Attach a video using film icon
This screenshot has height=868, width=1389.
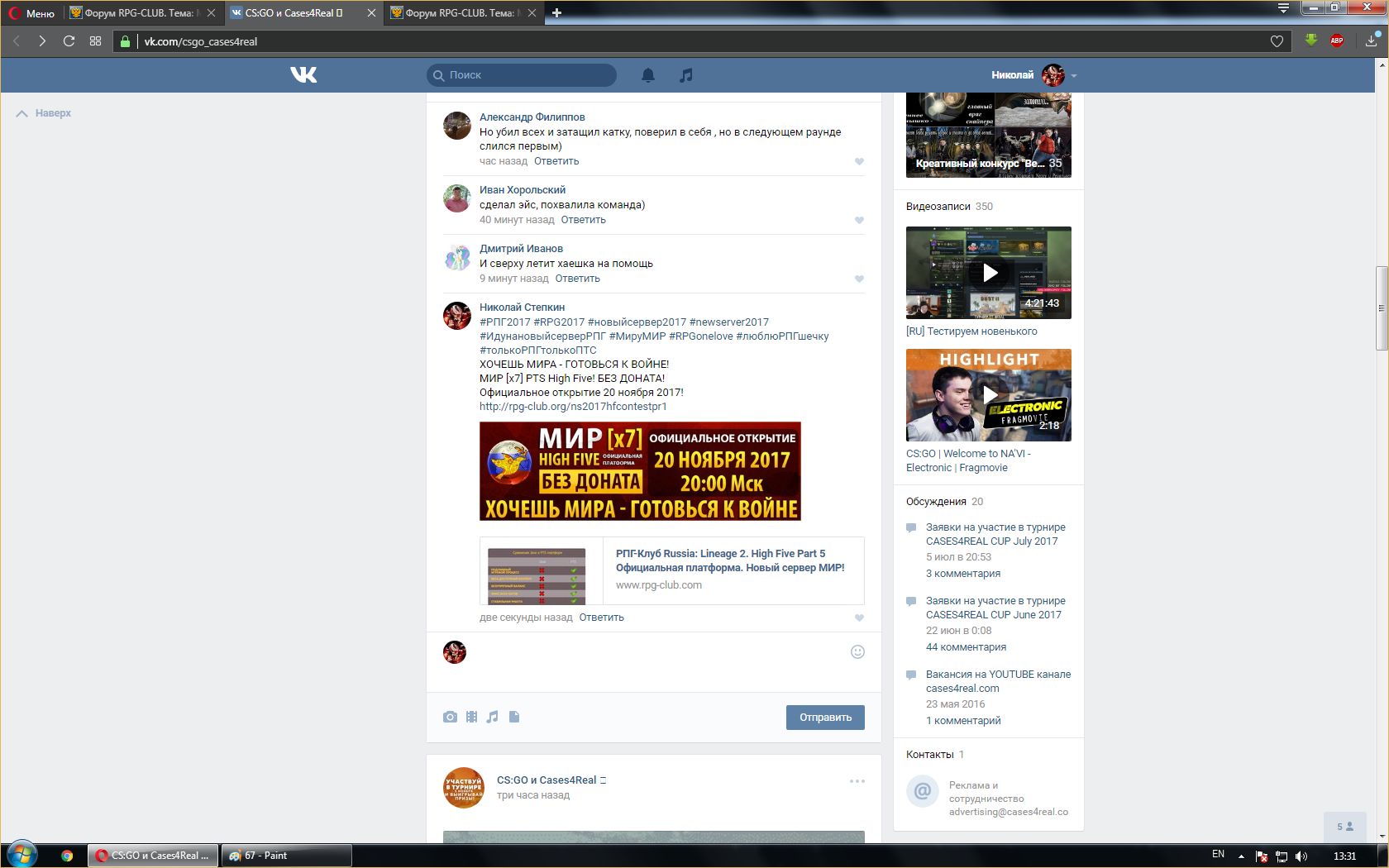pyautogui.click(x=471, y=717)
